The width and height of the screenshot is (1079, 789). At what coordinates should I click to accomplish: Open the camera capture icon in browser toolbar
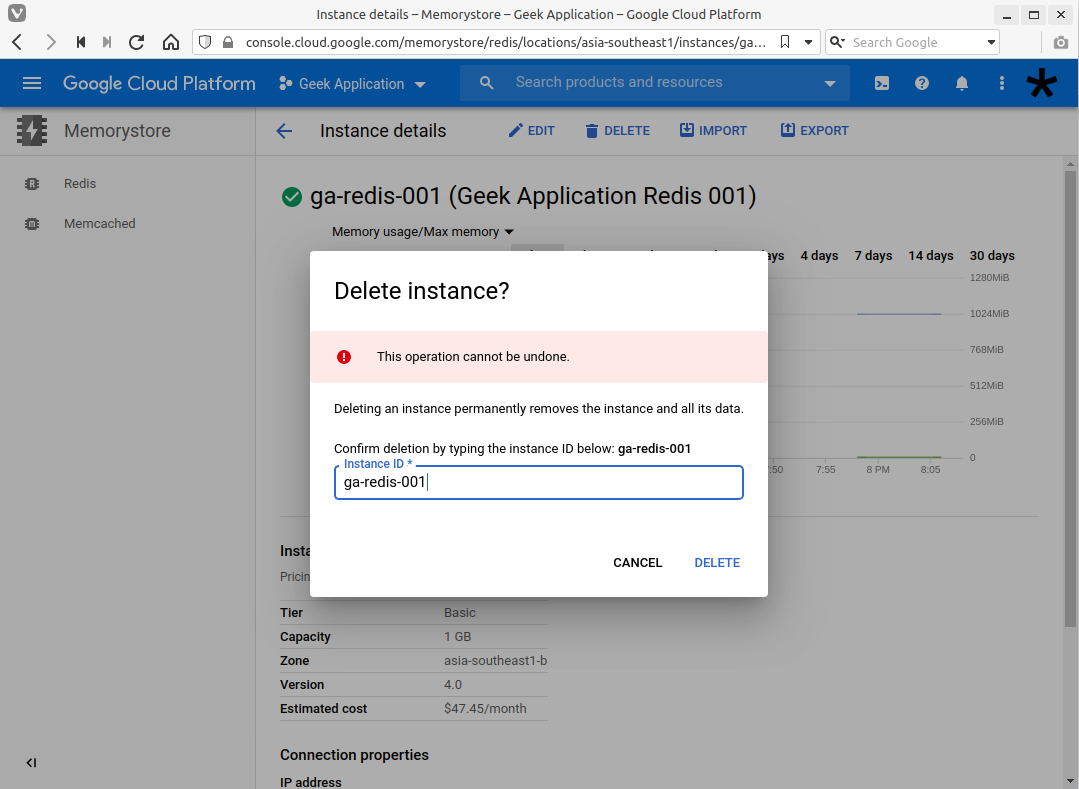1060,42
